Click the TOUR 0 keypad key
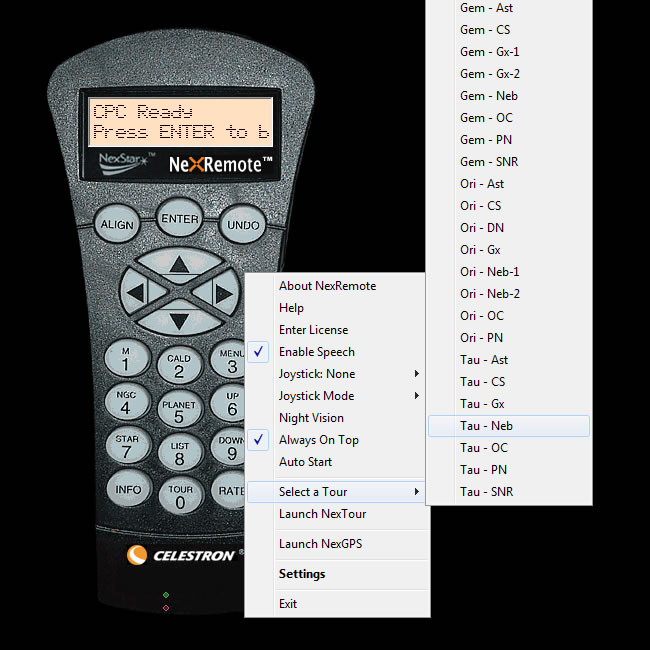This screenshot has width=650, height=650. click(180, 496)
